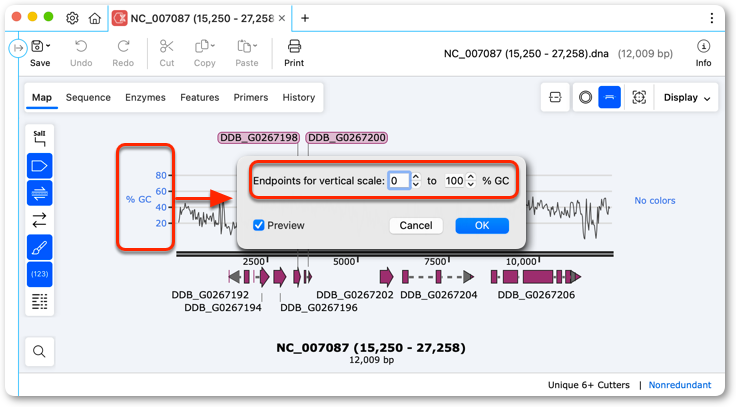Viewport: 736px width, 407px height.
Task: Switch to linear map view
Action: pyautogui.click(x=609, y=97)
